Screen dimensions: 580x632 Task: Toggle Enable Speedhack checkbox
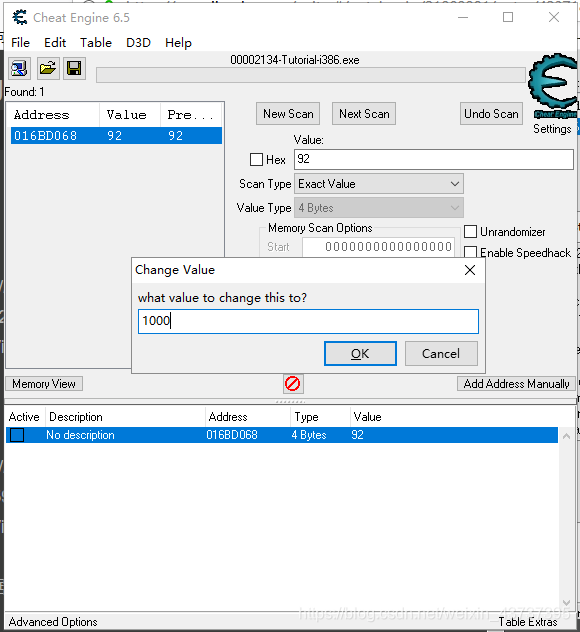[x=470, y=252]
